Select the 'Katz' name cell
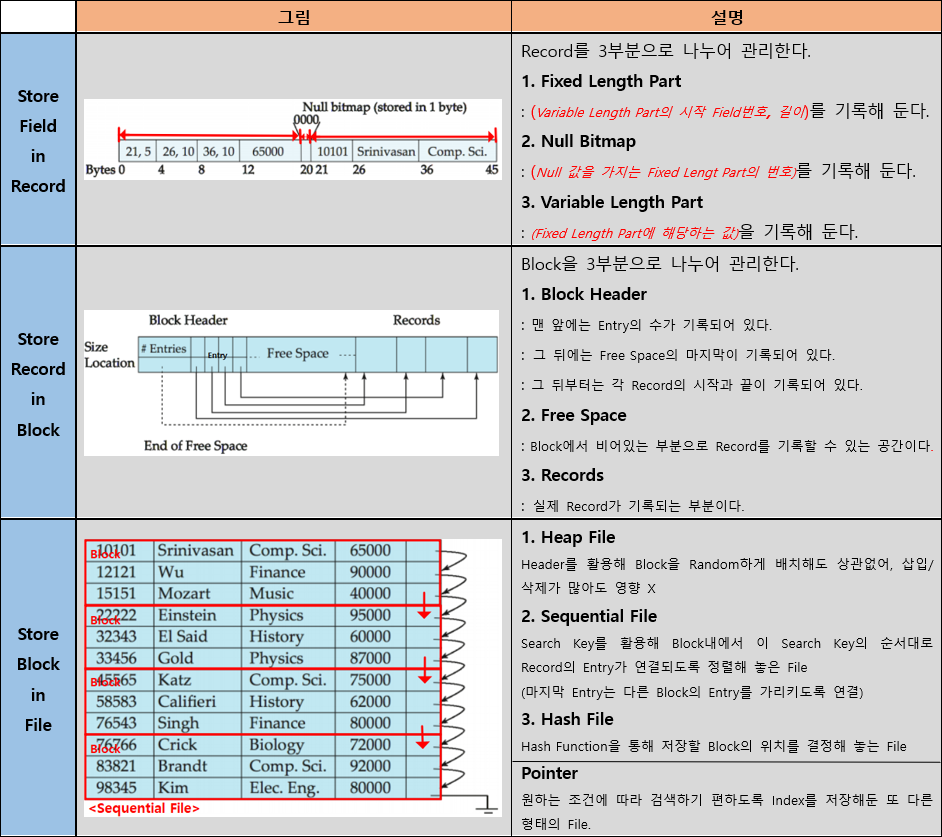The image size is (942, 837). (198, 680)
